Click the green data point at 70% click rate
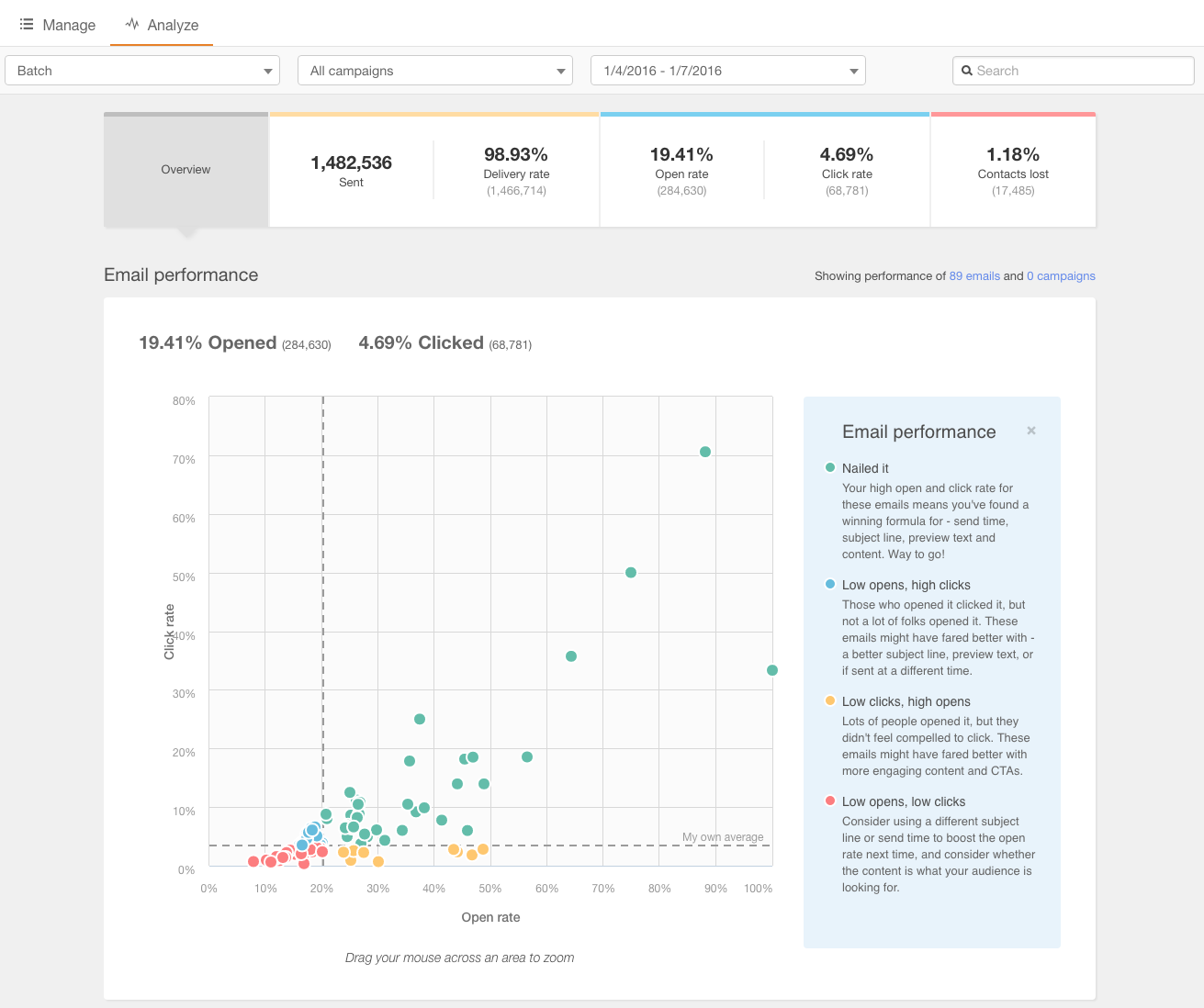This screenshot has height=1008, width=1204. pos(705,452)
